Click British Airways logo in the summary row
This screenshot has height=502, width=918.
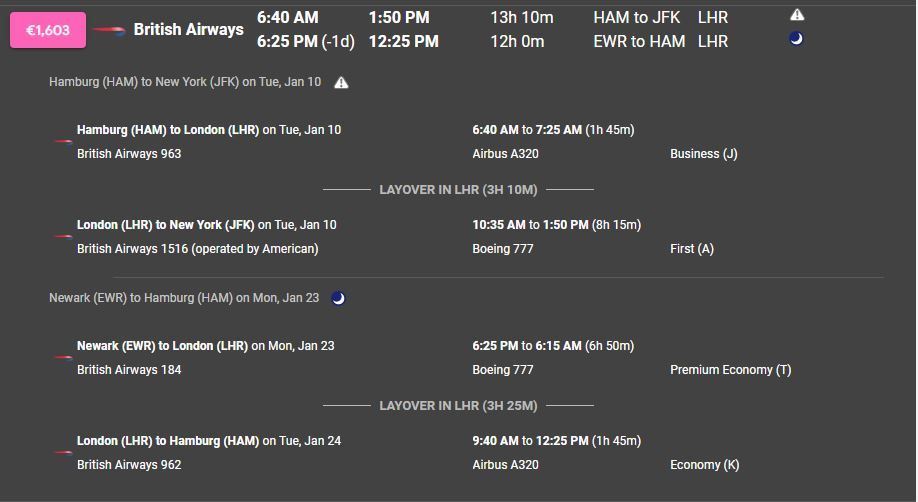click(x=109, y=30)
